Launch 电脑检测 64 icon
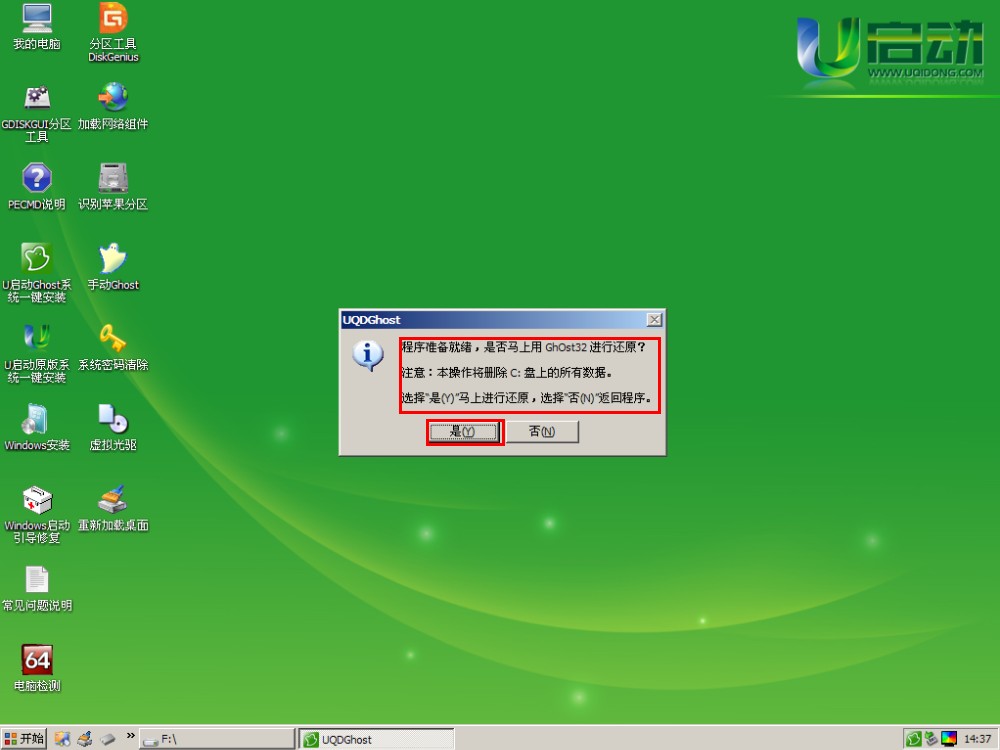The width and height of the screenshot is (1000, 750). coord(36,668)
